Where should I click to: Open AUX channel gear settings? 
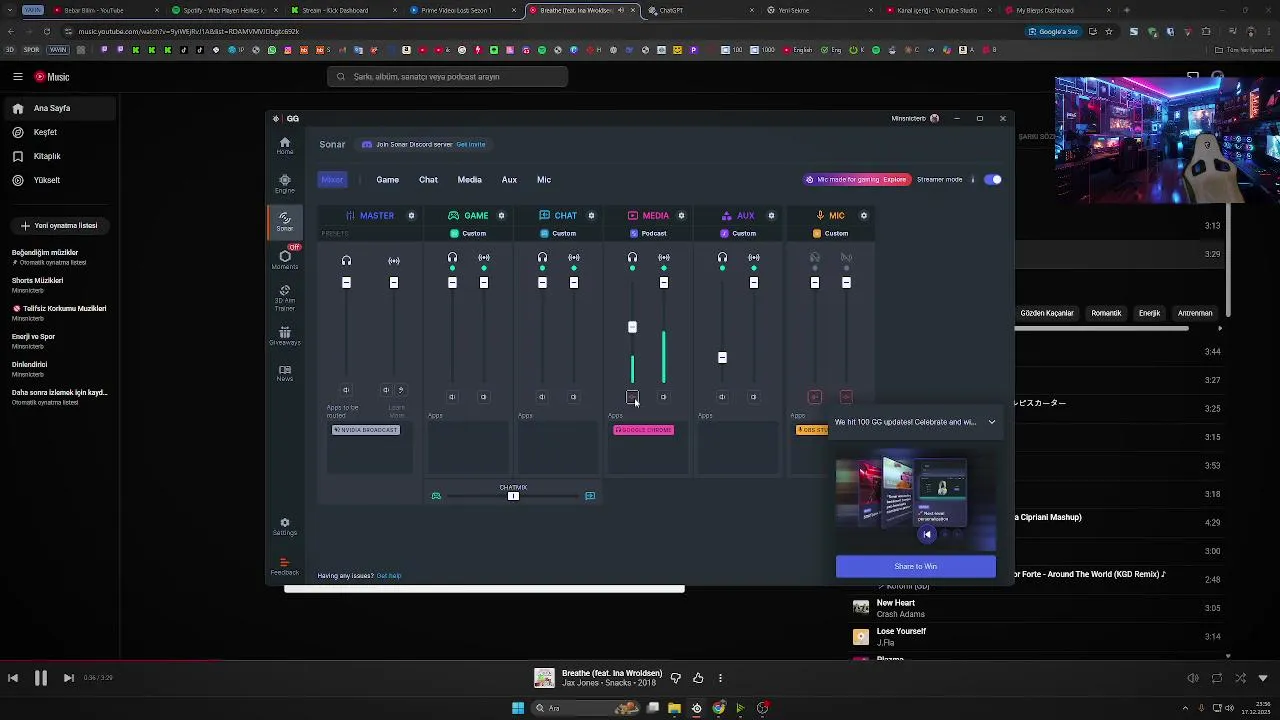click(771, 215)
